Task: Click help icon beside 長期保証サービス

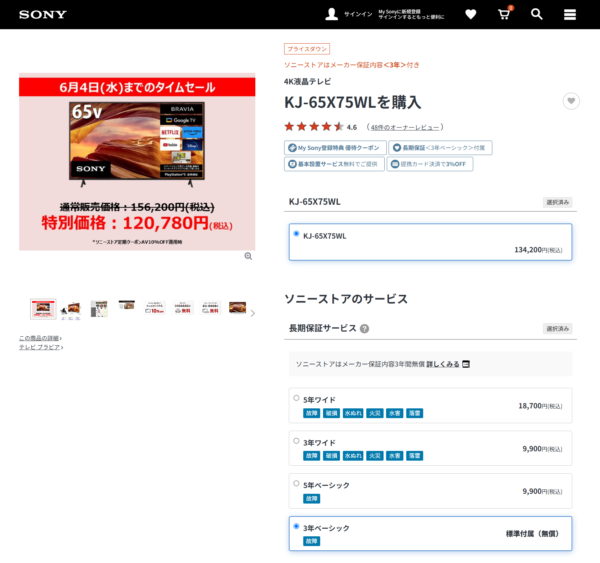Action: coord(365,329)
